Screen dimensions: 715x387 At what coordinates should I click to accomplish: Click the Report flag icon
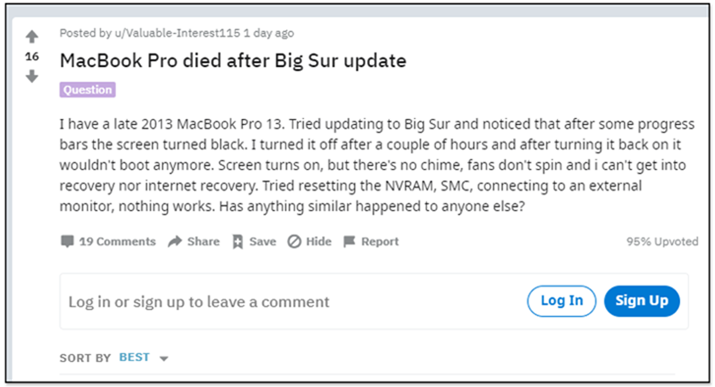click(349, 241)
